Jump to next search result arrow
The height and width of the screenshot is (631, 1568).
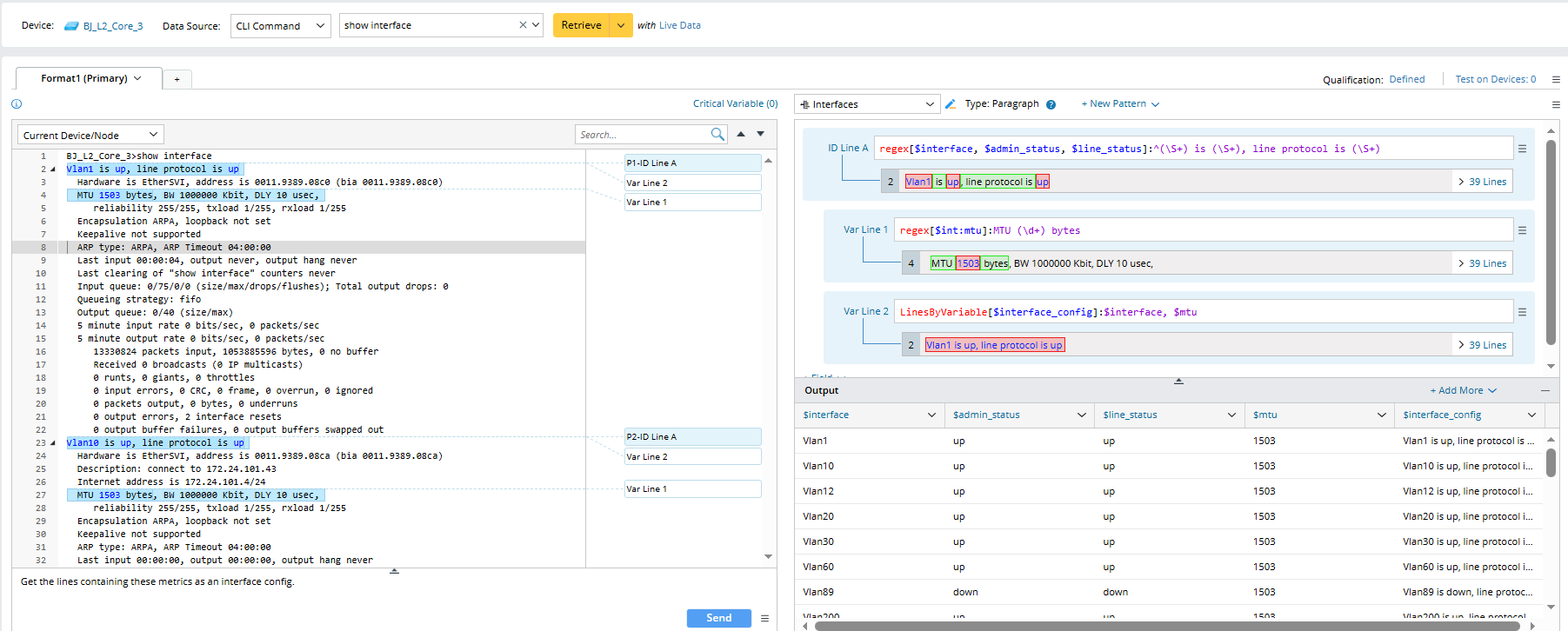click(x=761, y=134)
